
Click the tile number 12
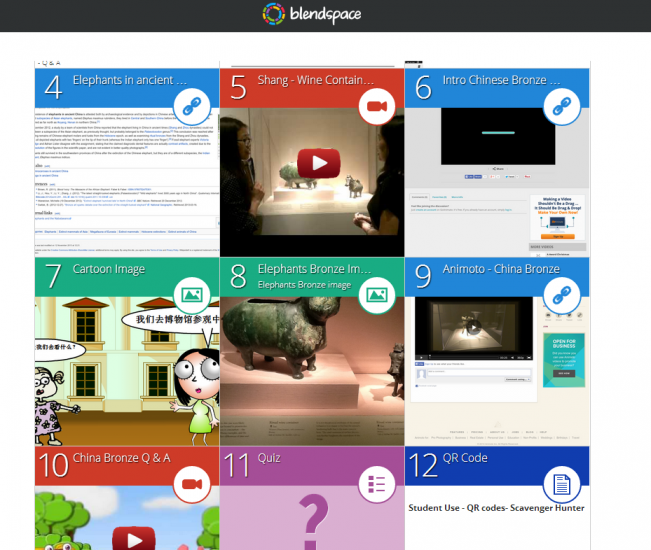(x=423, y=465)
